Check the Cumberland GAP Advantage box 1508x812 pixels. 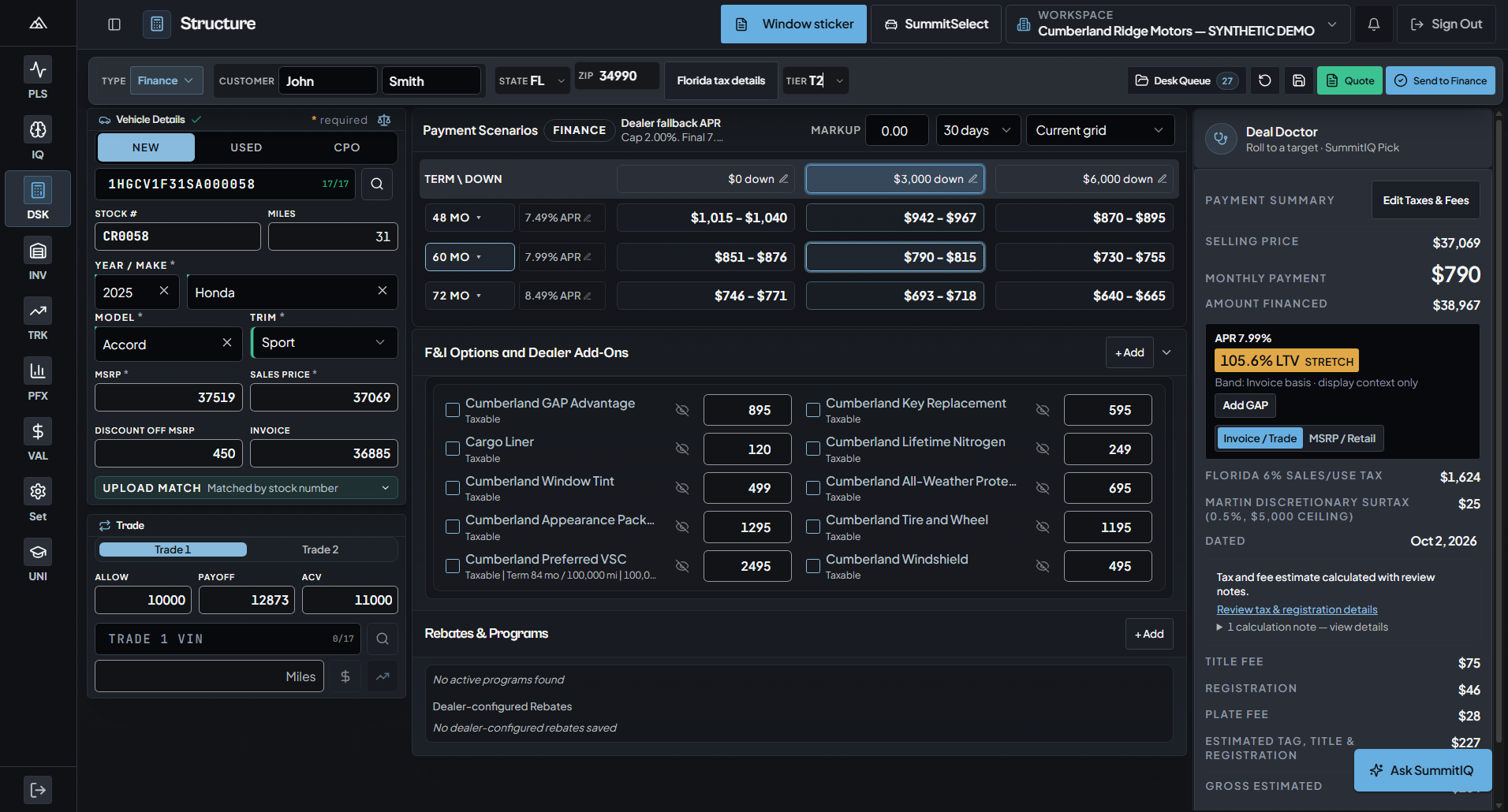[453, 410]
